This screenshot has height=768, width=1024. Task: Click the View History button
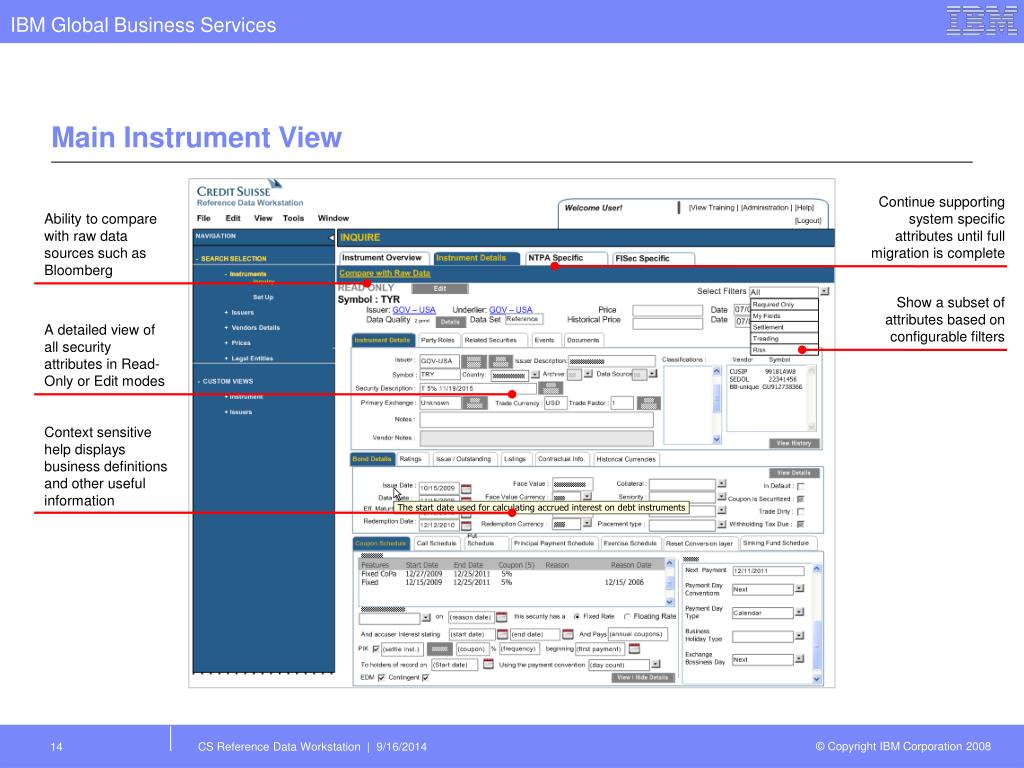click(794, 443)
